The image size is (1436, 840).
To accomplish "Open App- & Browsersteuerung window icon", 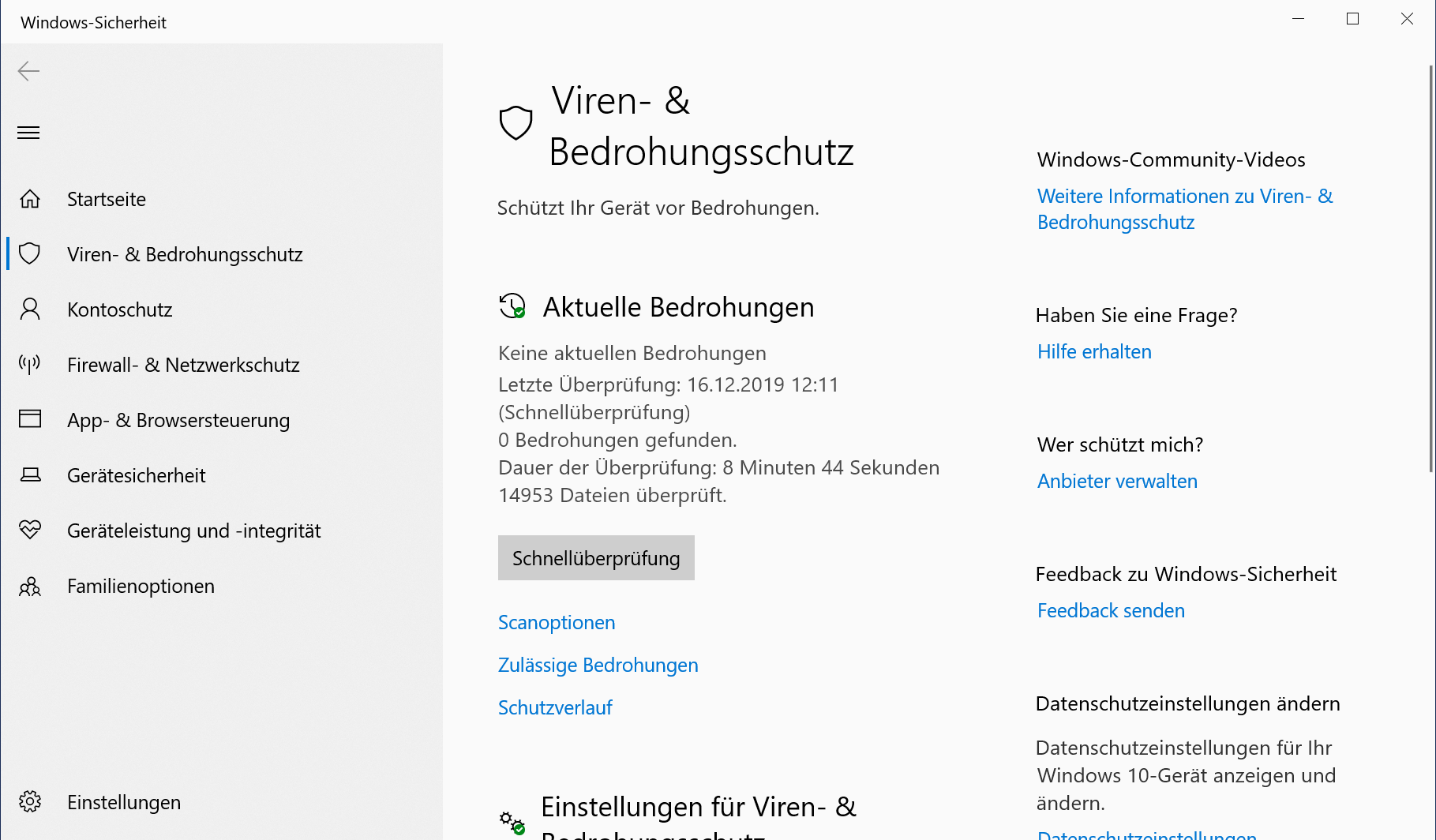I will [x=30, y=418].
